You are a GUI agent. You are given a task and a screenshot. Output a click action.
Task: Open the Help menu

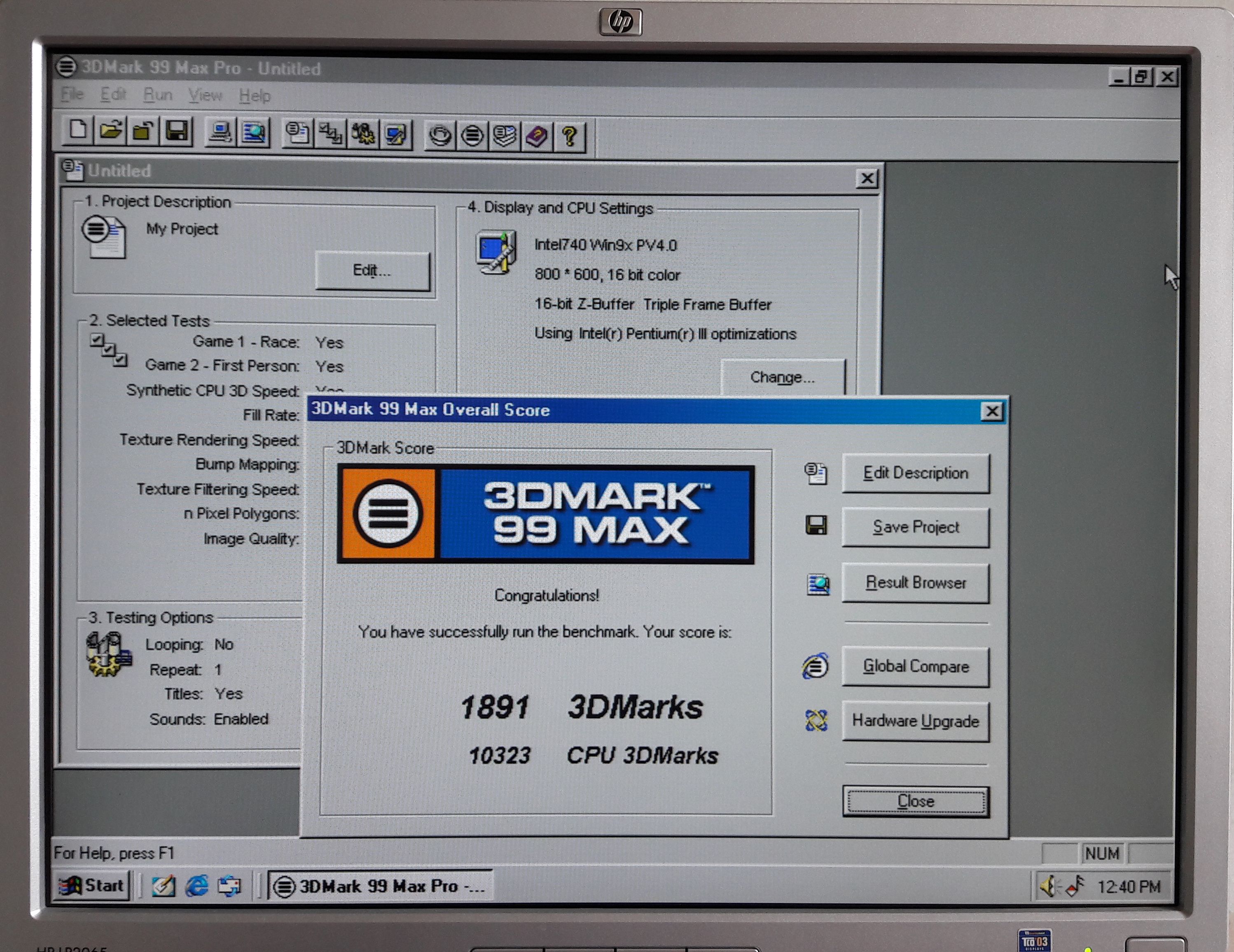[x=254, y=96]
